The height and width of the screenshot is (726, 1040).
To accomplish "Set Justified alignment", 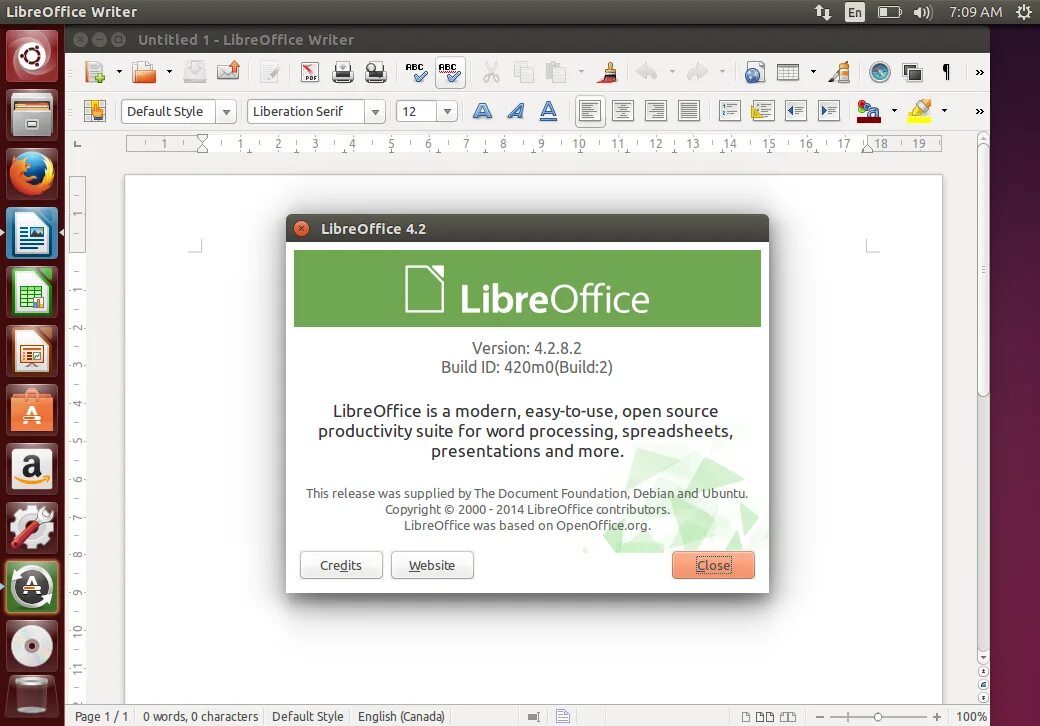I will [689, 111].
